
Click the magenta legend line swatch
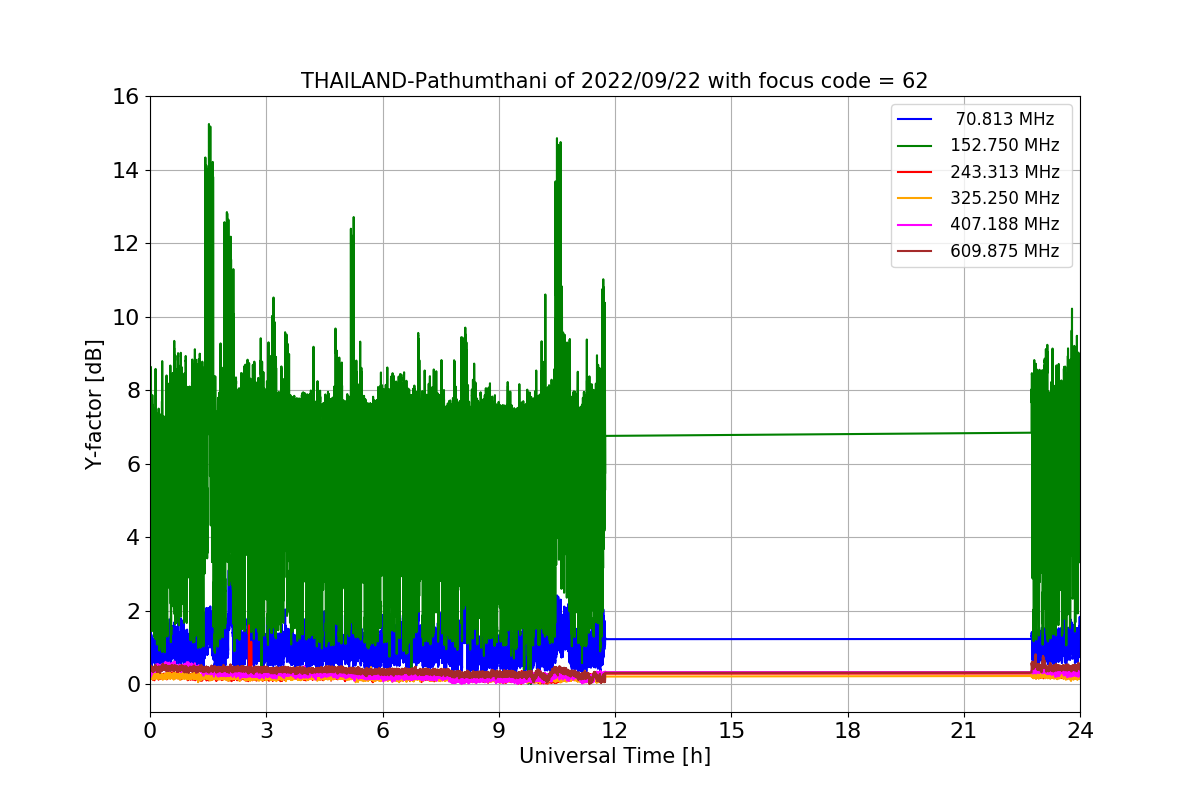click(x=915, y=225)
